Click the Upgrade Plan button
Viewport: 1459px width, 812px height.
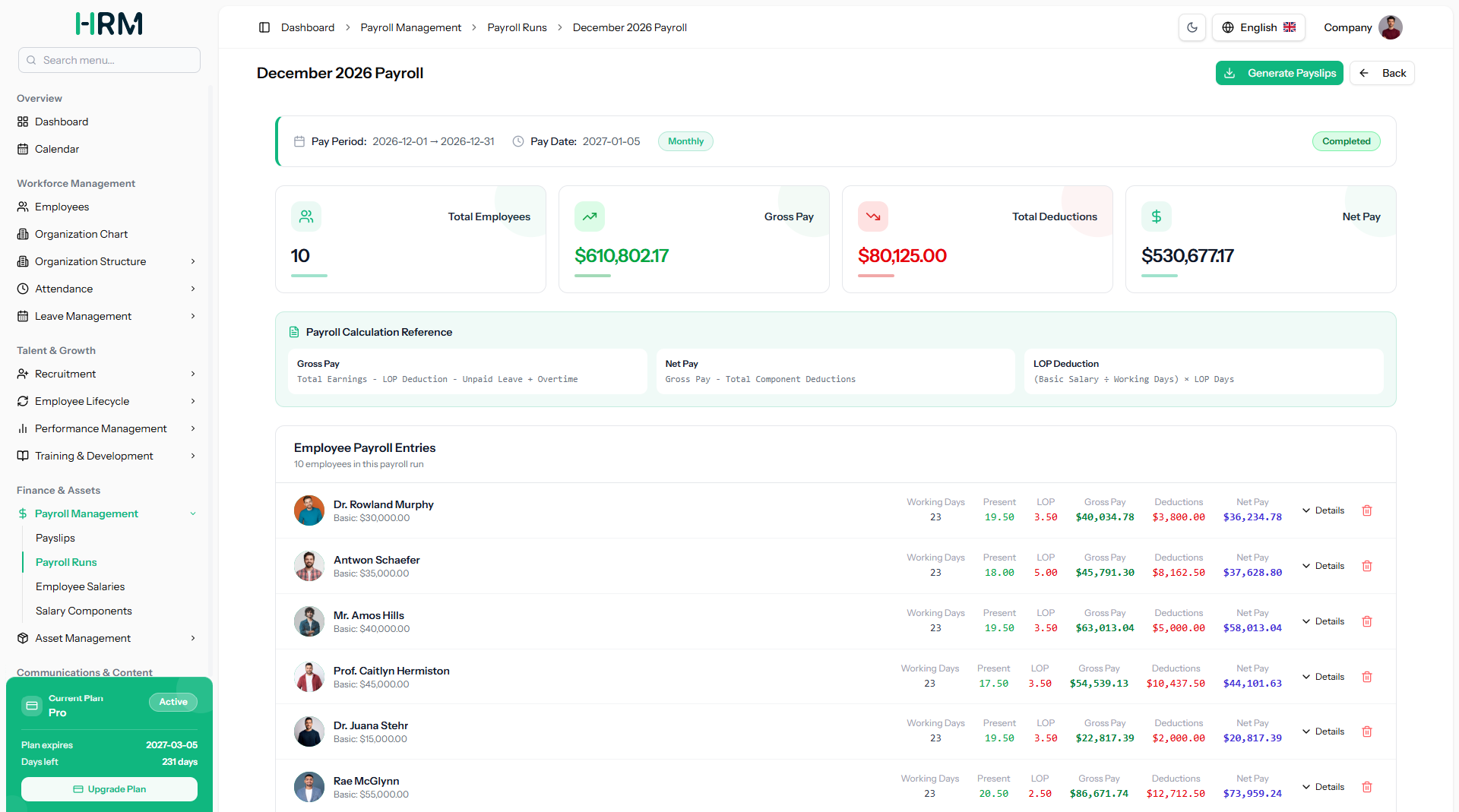[x=109, y=789]
